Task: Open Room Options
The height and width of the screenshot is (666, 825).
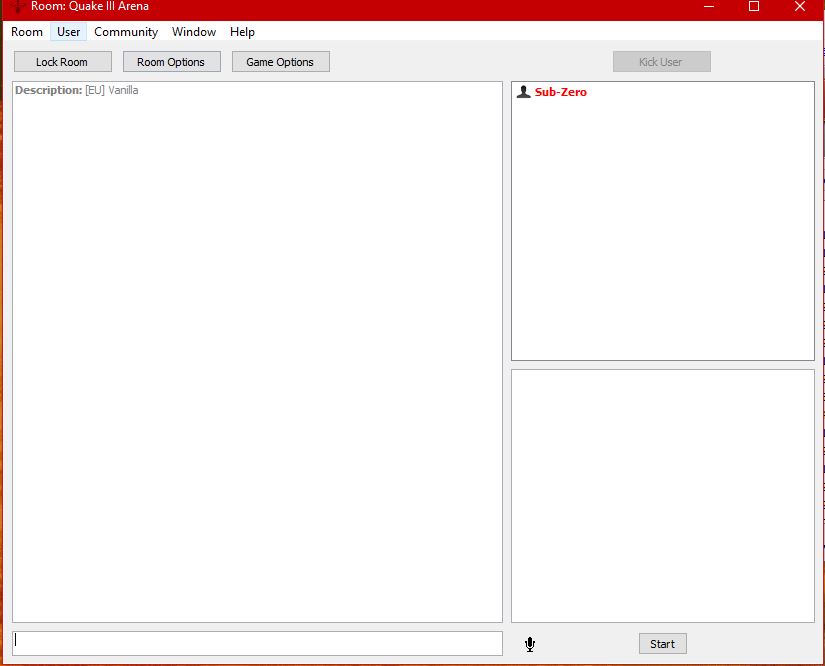Action: 172,62
